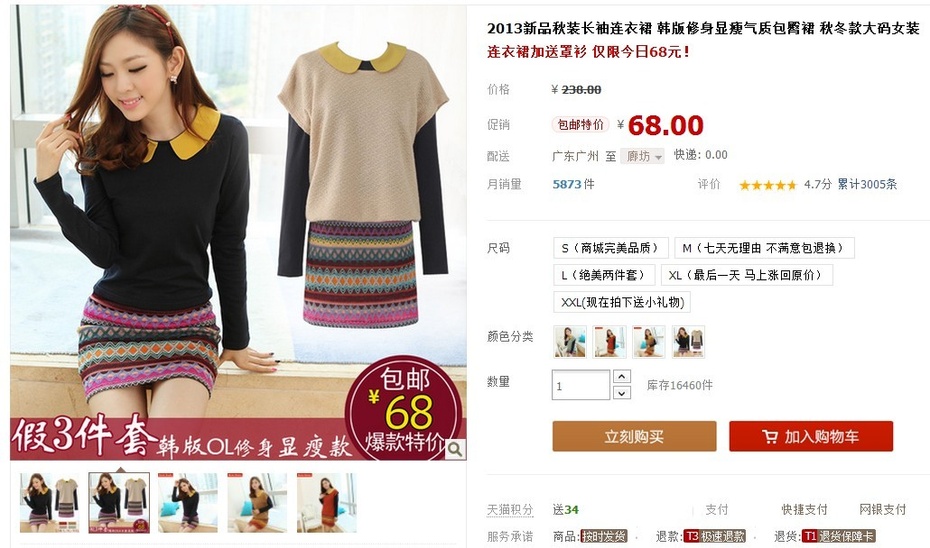Click the 包邮特价 promotion tag
930x548 pixels.
pos(581,125)
